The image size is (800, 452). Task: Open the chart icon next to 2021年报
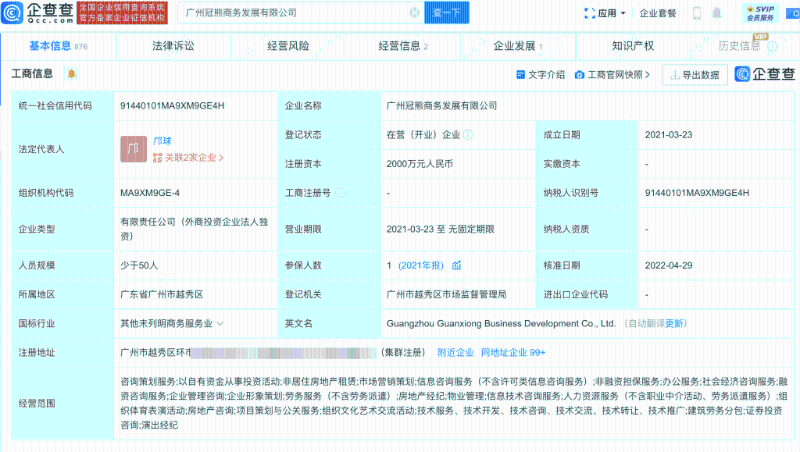click(x=456, y=266)
